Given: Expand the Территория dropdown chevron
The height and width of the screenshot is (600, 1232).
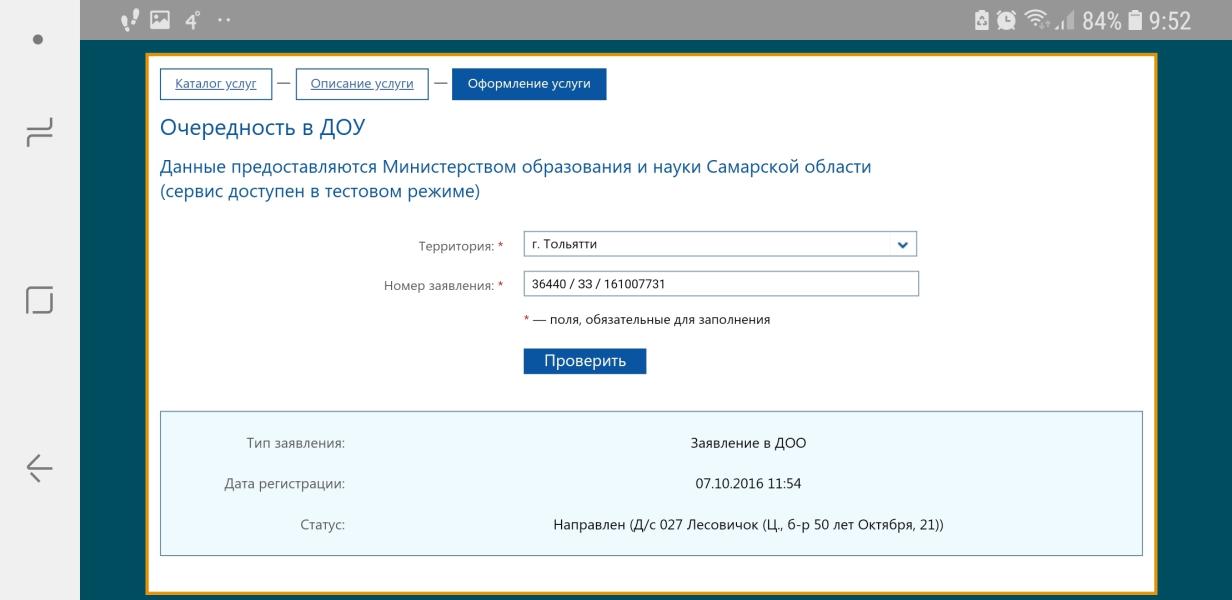Looking at the screenshot, I should click(902, 245).
